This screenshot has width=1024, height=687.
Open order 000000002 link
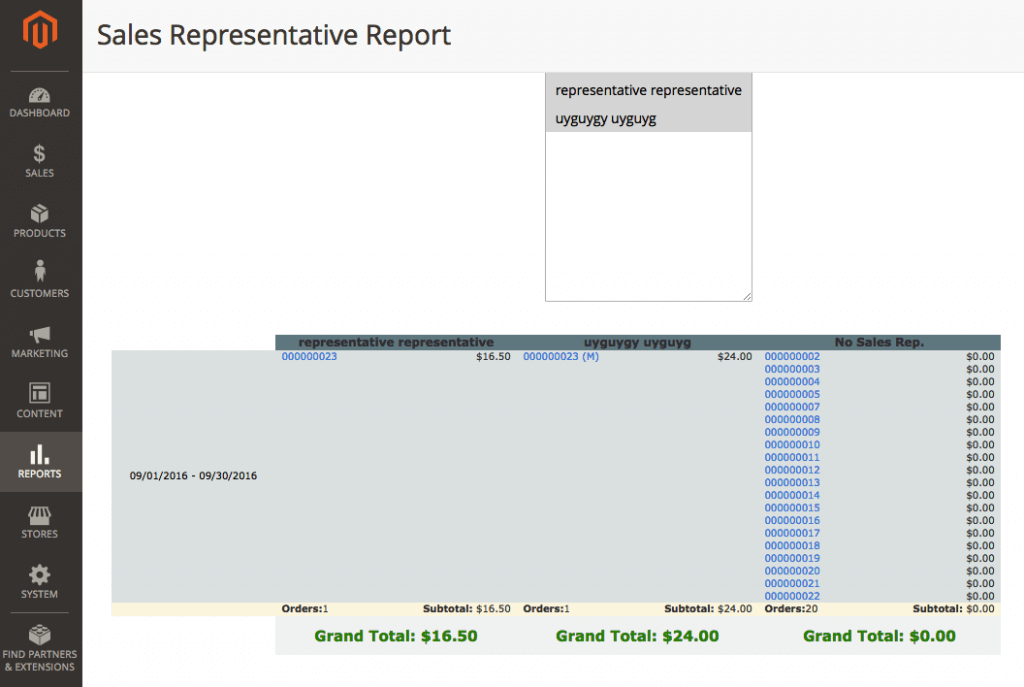(x=792, y=356)
